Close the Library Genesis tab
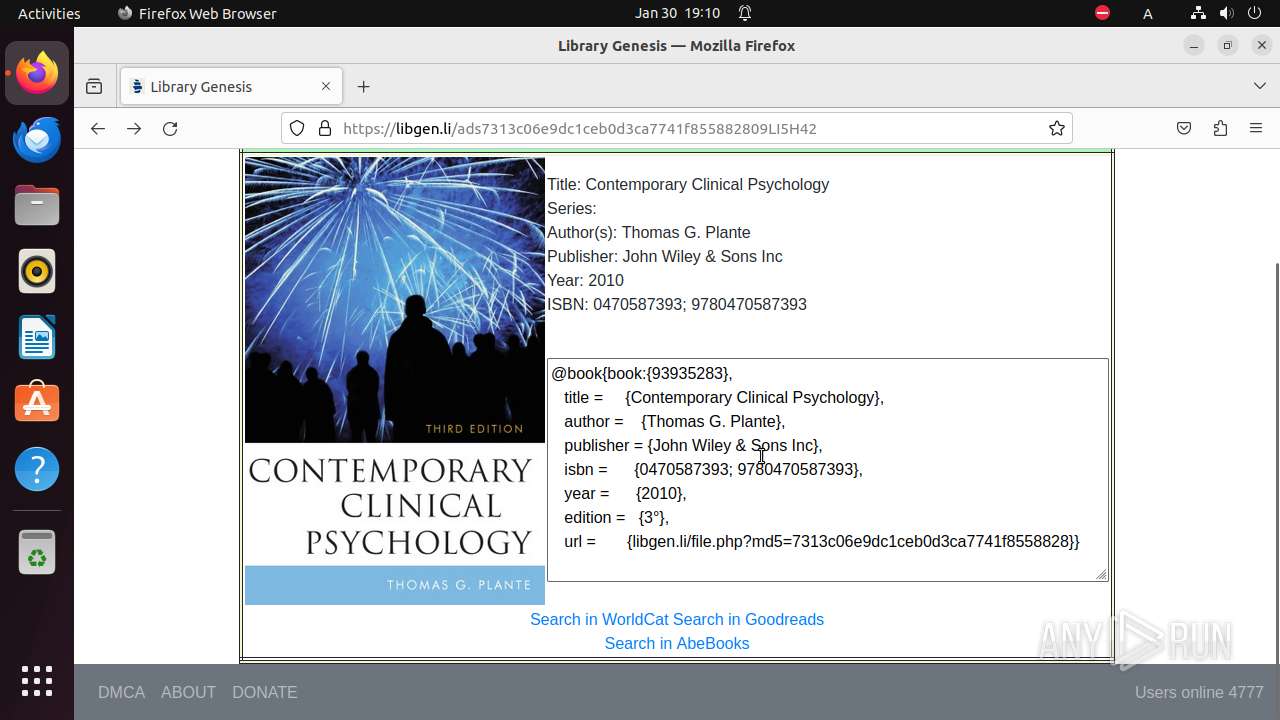 click(x=325, y=86)
